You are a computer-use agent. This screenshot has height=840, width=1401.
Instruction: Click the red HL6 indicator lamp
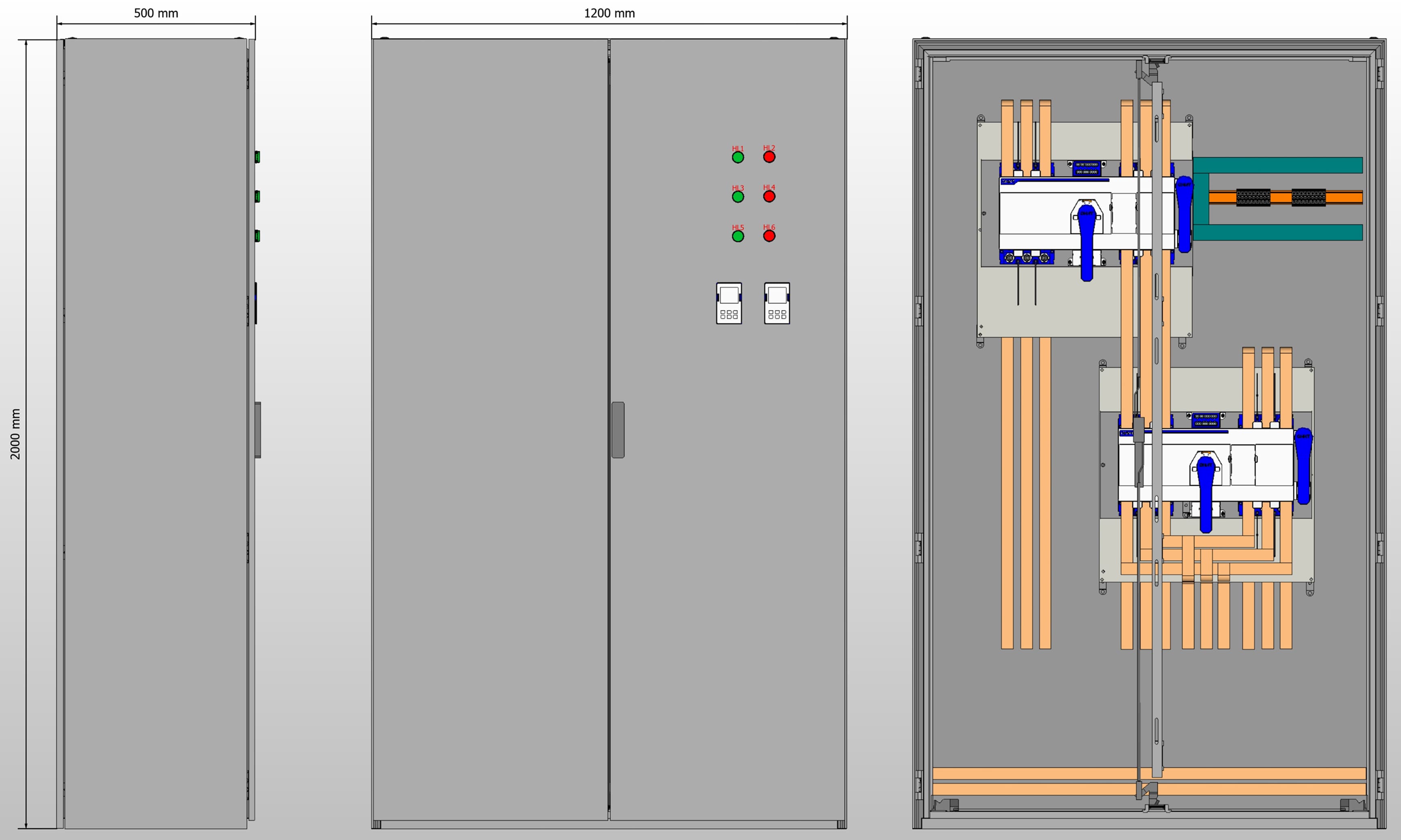pos(769,236)
